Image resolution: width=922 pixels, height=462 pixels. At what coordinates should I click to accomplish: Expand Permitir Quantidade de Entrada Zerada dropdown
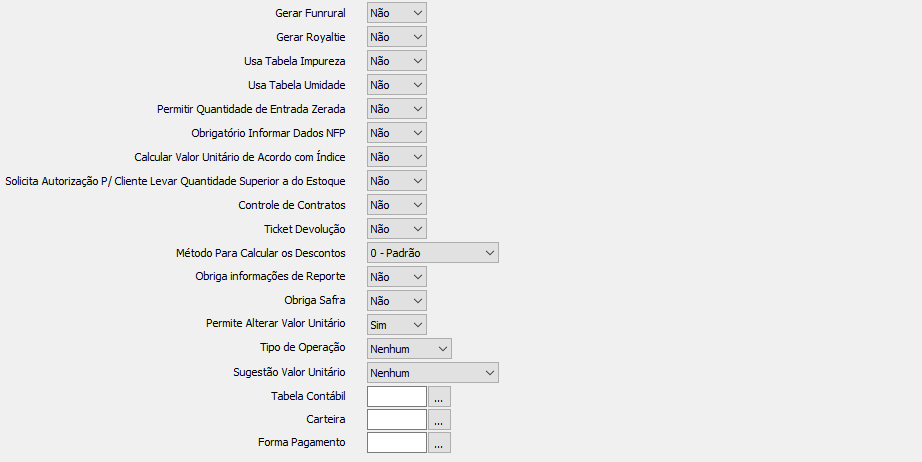[397, 109]
